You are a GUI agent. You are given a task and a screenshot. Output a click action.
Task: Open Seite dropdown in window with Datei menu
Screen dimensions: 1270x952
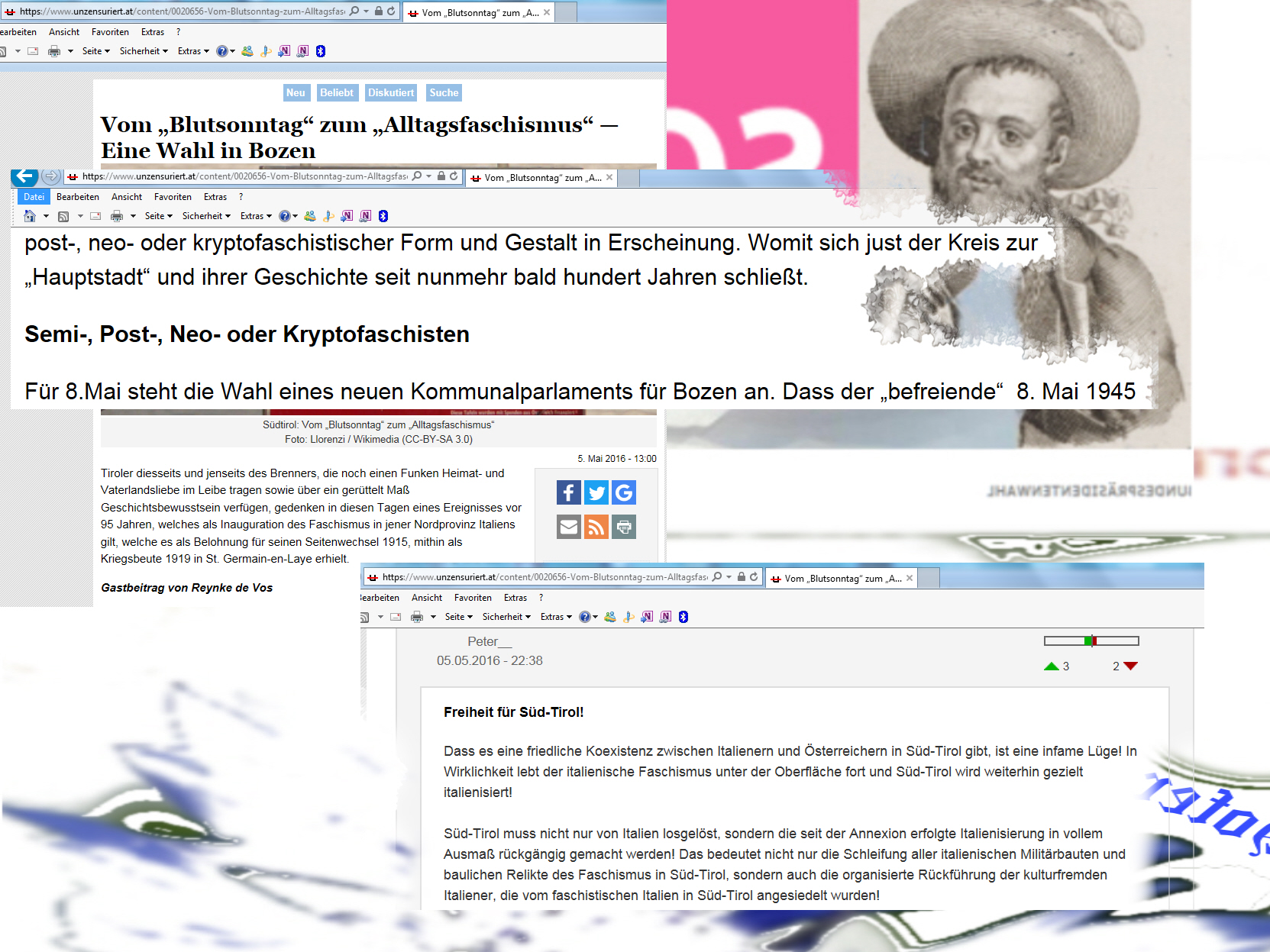coord(158,216)
